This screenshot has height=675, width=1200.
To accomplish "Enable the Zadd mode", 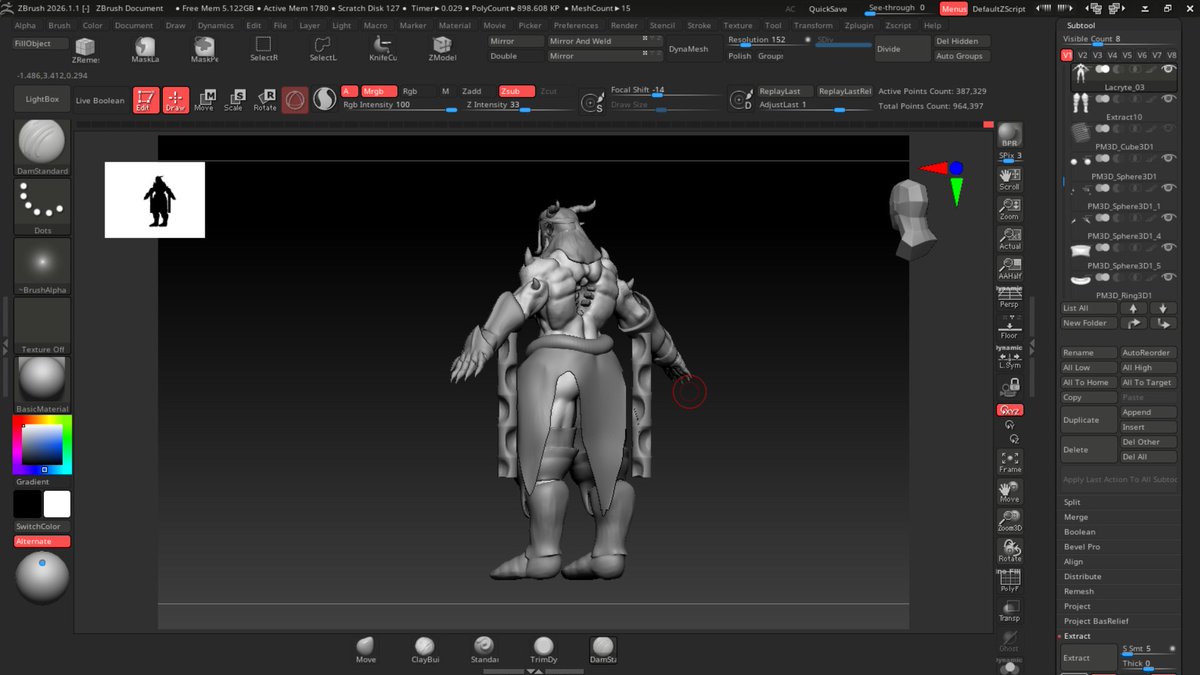I will [471, 91].
